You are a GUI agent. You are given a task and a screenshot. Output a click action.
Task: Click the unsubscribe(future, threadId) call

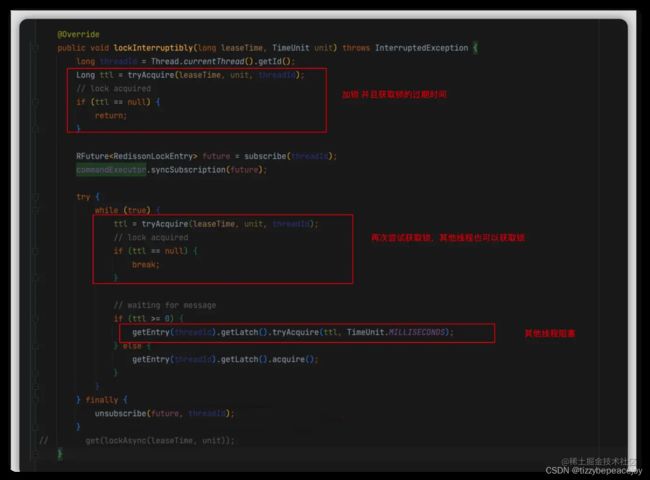[x=165, y=413]
